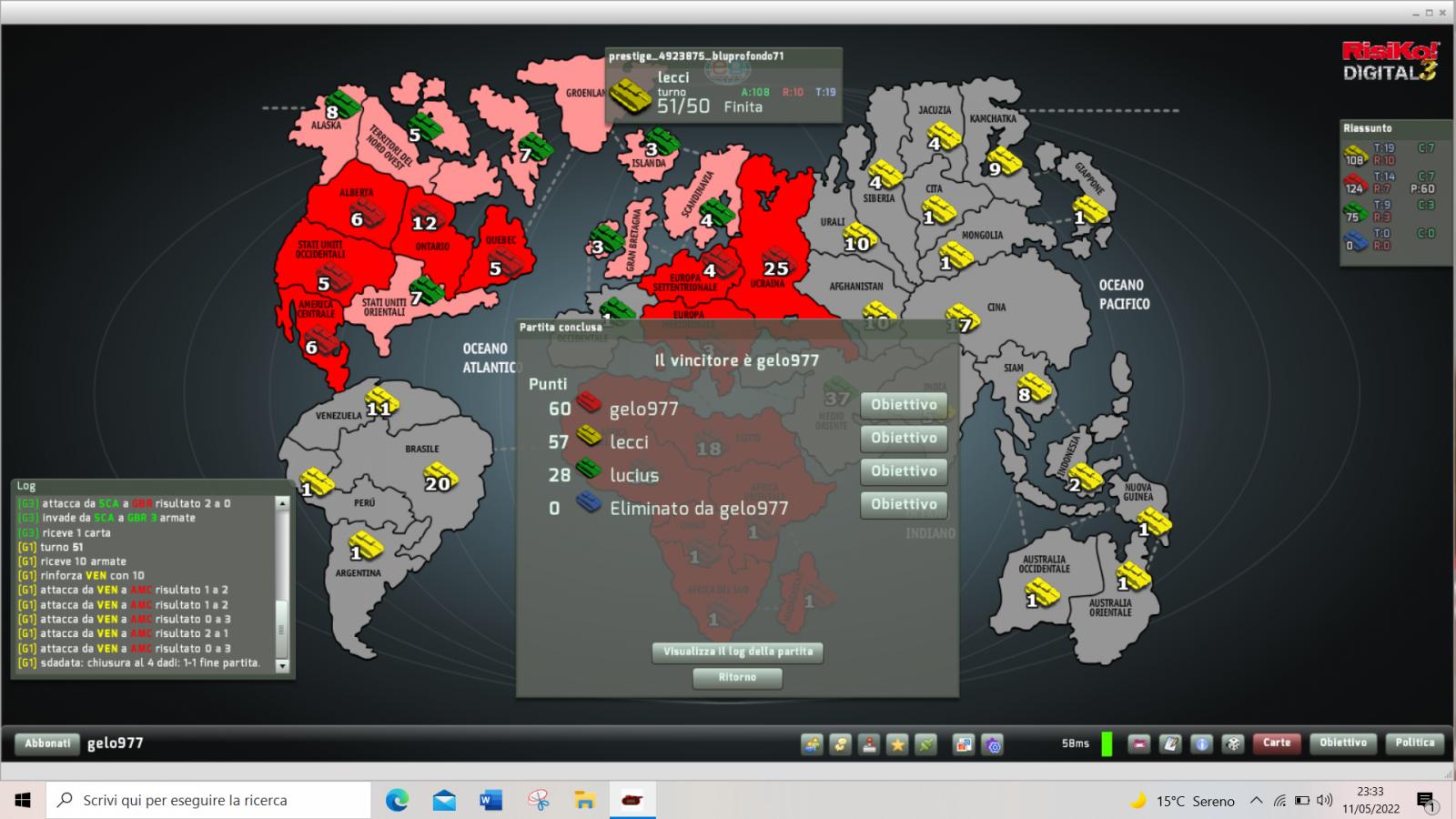Click yellow tank in Brasile with 20
The height and width of the screenshot is (819, 1456).
point(441,478)
